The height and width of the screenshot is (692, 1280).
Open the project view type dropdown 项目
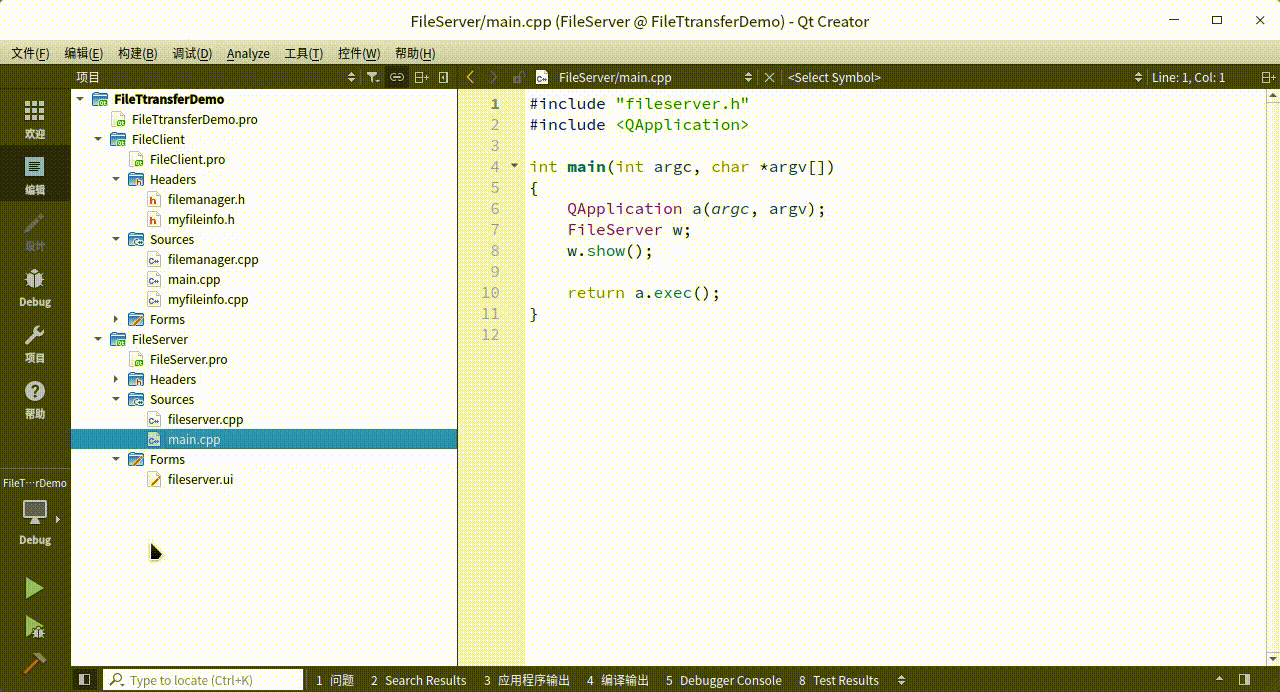pyautogui.click(x=215, y=77)
